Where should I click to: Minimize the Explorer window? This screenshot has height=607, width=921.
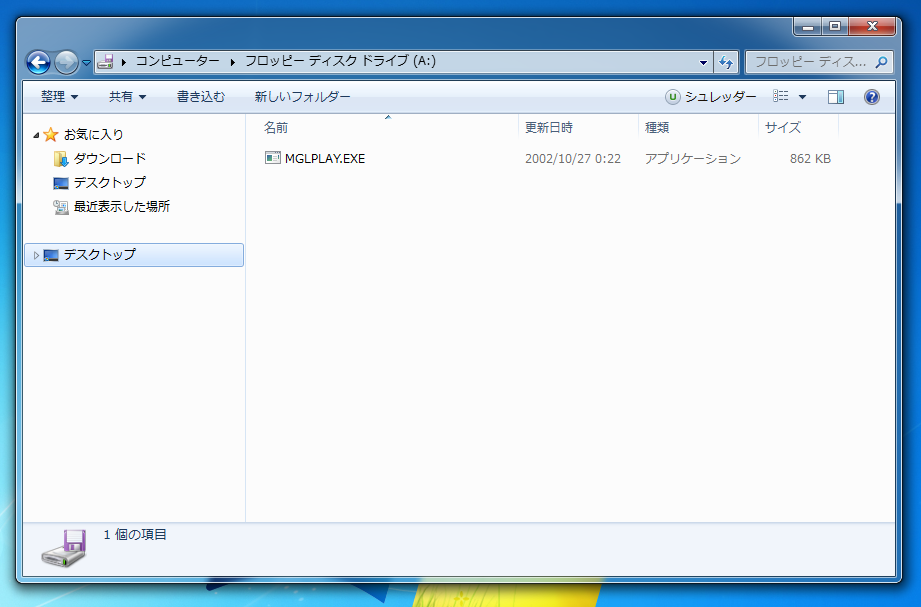tap(808, 26)
